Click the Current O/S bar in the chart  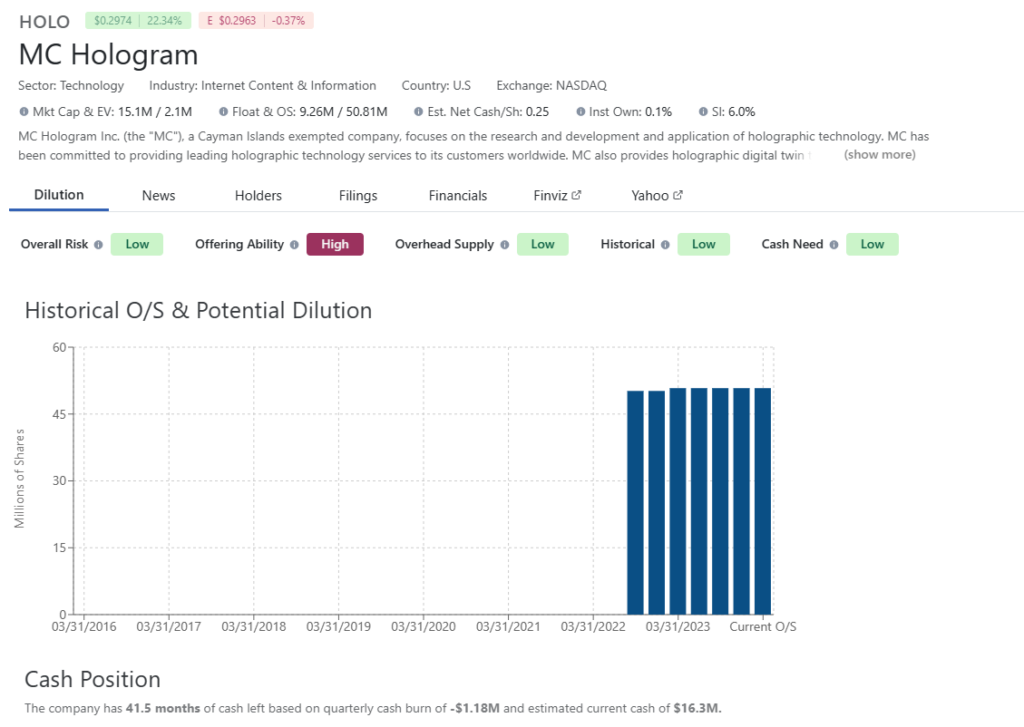tap(763, 500)
